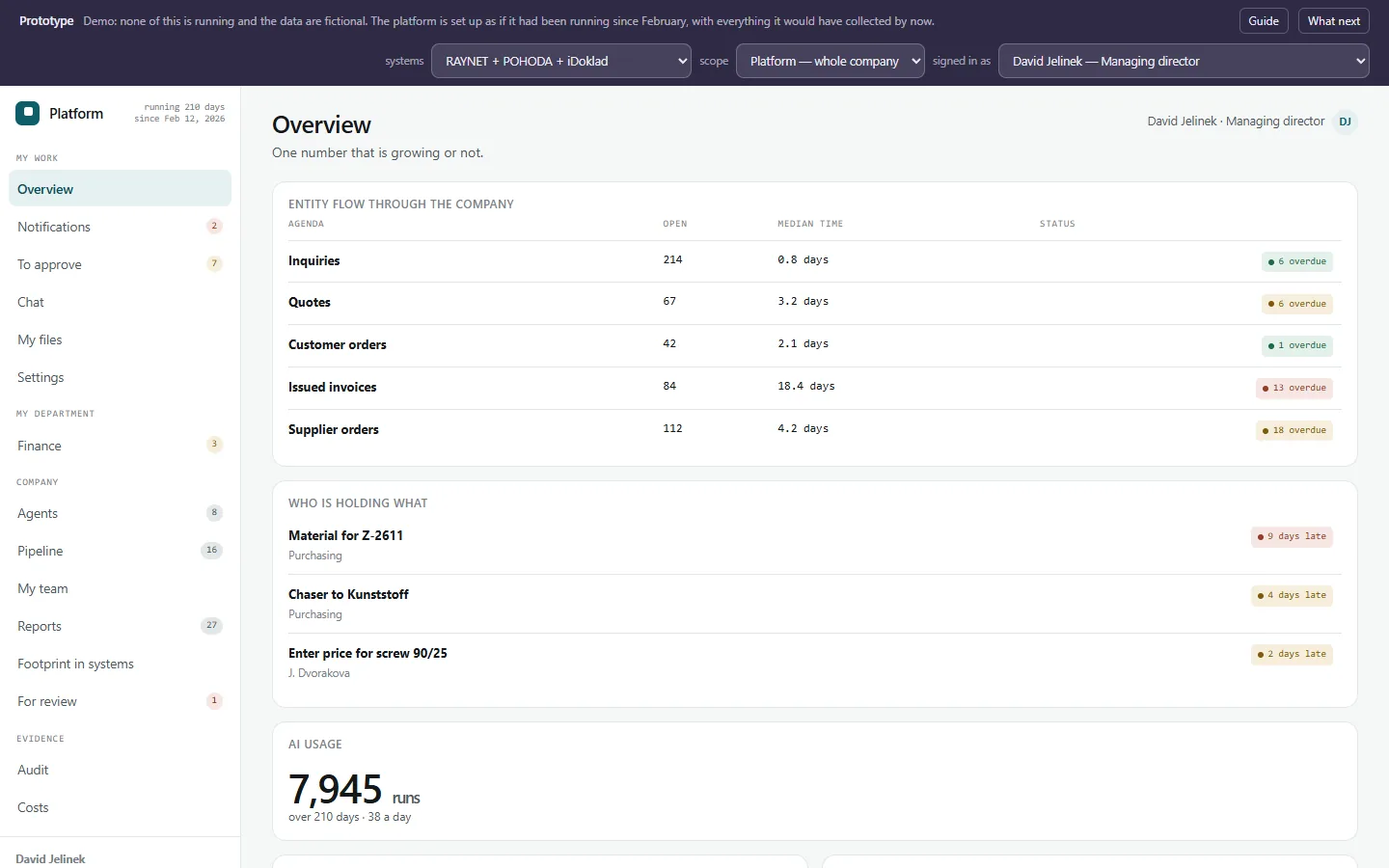The image size is (1389, 868).
Task: Open the Material for Z-2611 item
Action: pos(345,535)
